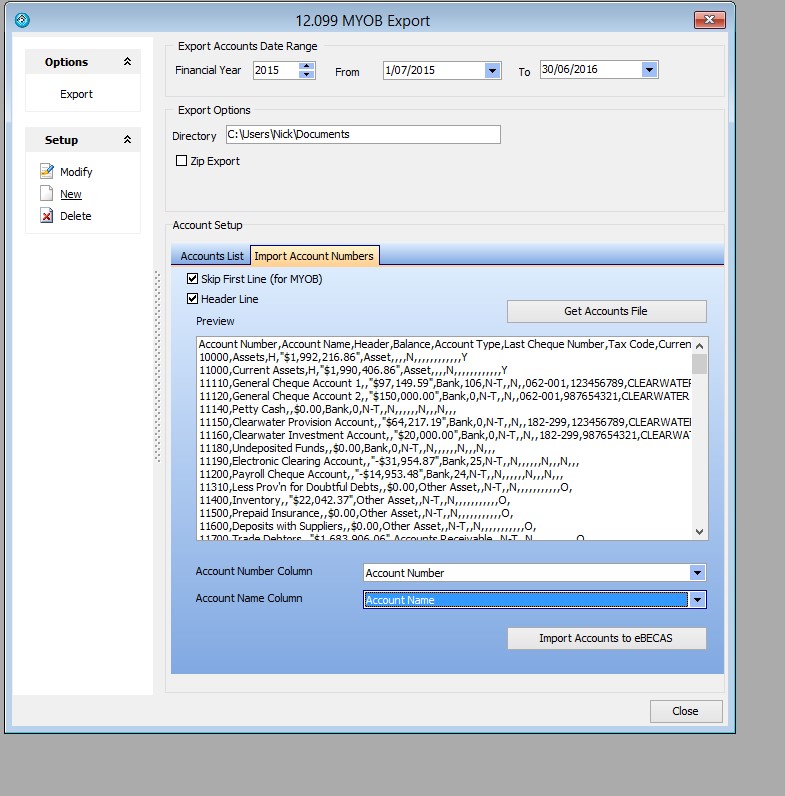Click the Modify pencil icon in Setup

pyautogui.click(x=46, y=172)
